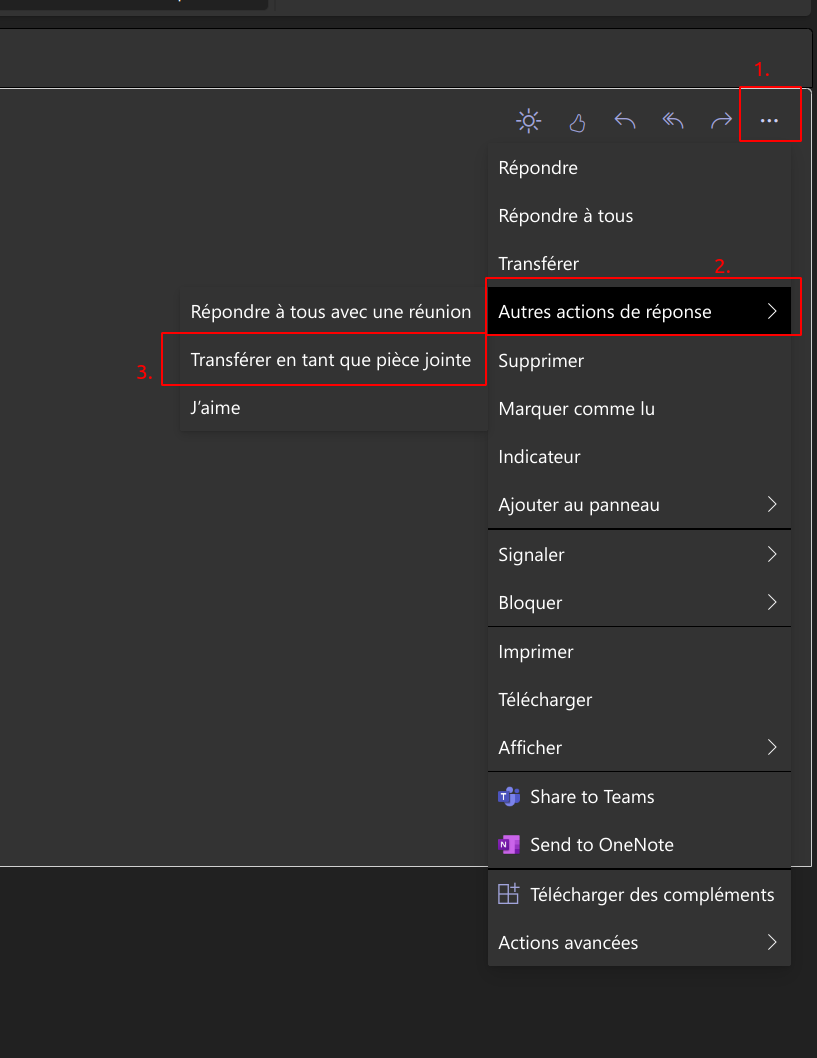The image size is (817, 1058).
Task: Expand the Afficher submenu
Action: pos(771,747)
